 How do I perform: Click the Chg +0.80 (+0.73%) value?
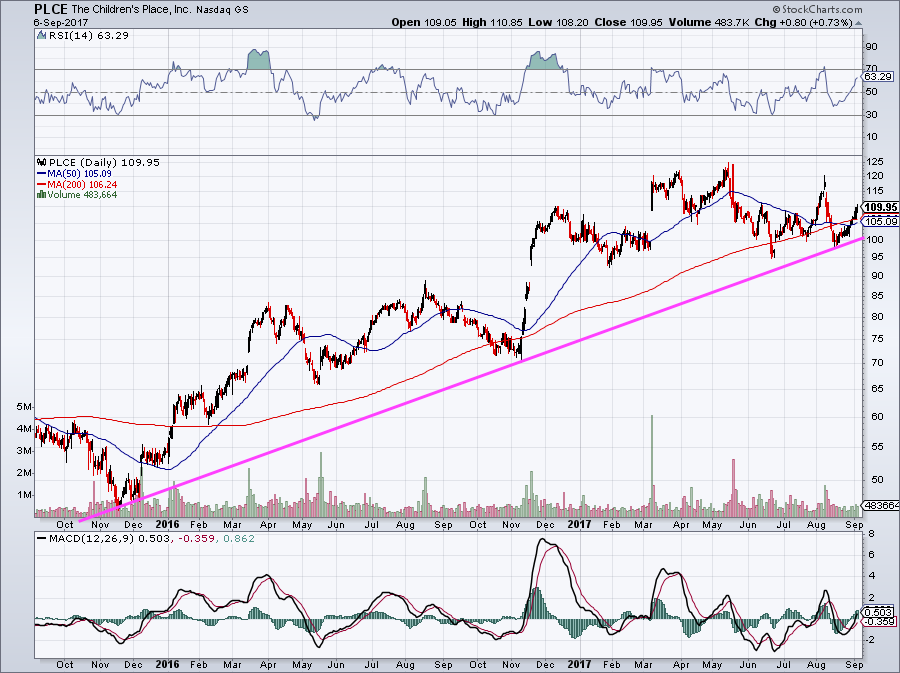click(803, 22)
